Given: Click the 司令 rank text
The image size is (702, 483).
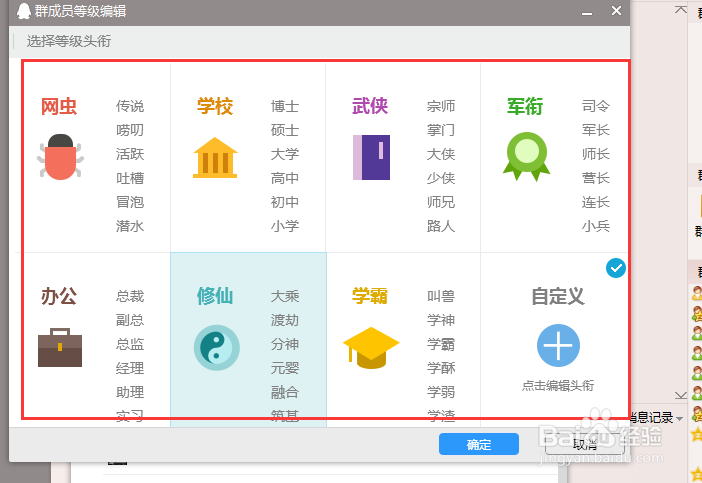Looking at the screenshot, I should pos(596,106).
